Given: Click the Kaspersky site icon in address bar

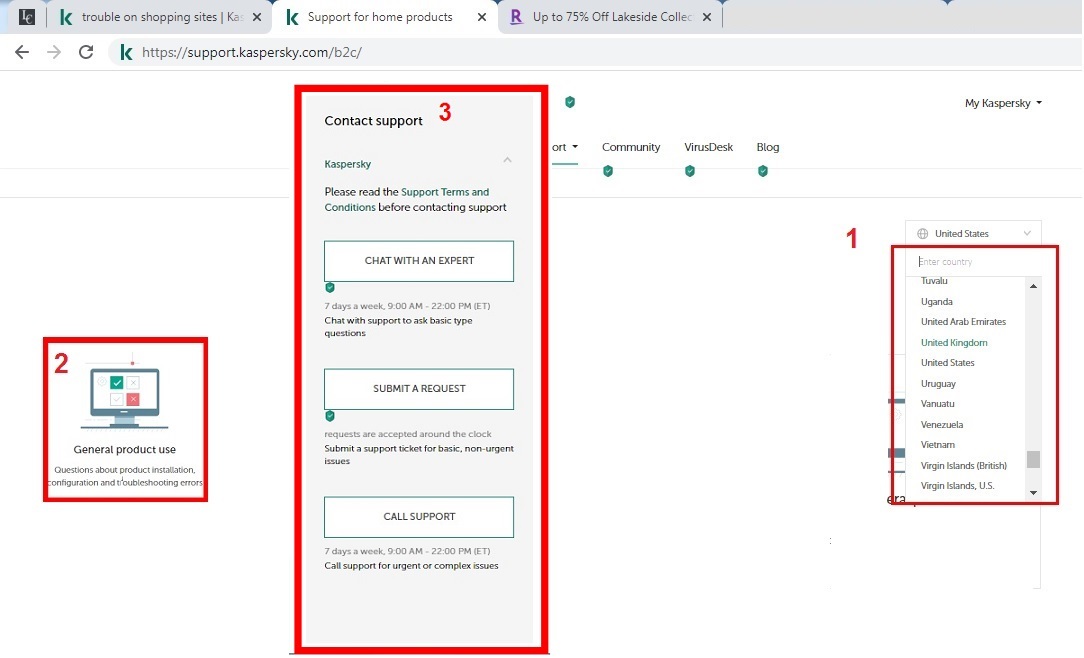Looking at the screenshot, I should (127, 52).
